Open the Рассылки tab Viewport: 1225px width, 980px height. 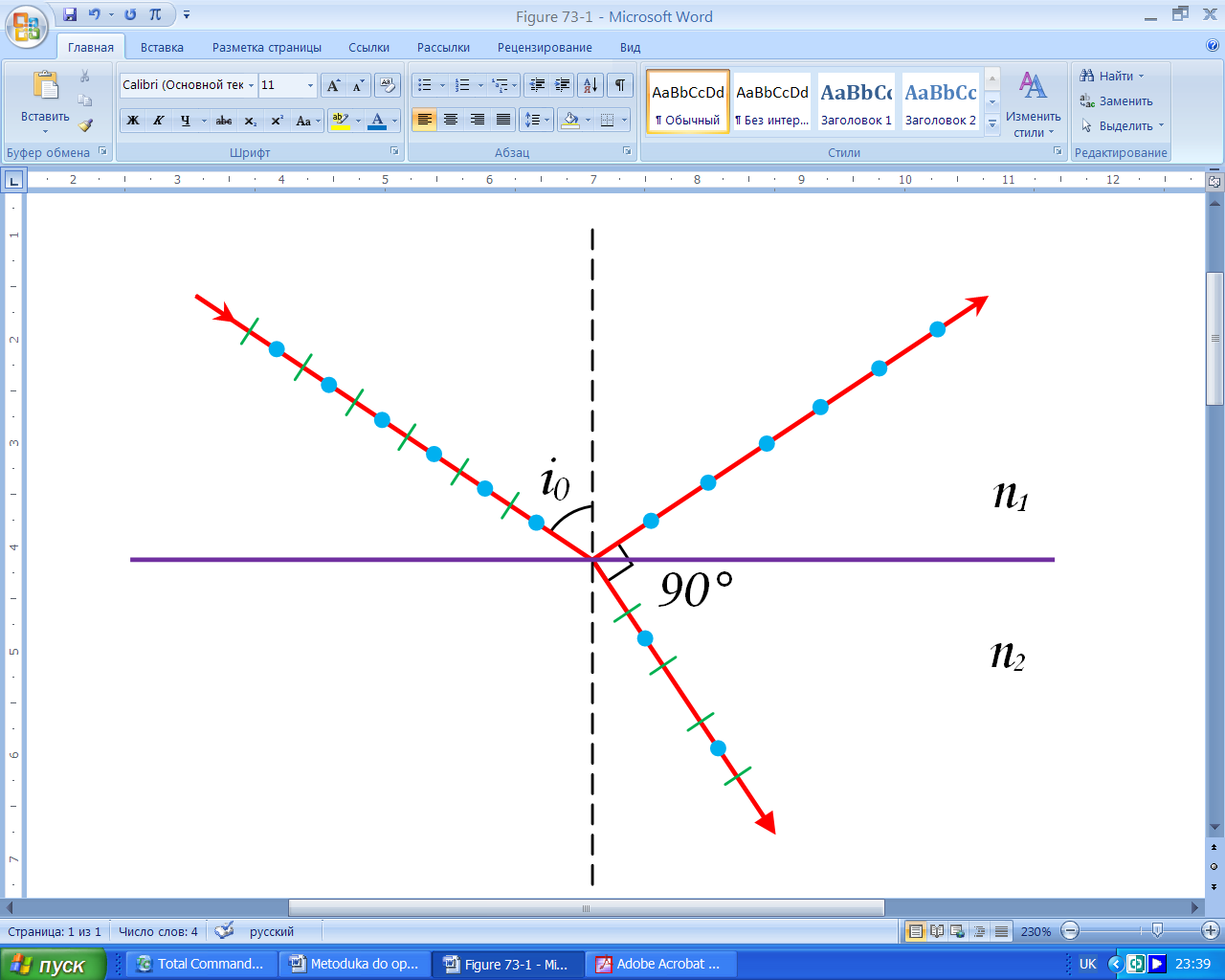[x=443, y=47]
